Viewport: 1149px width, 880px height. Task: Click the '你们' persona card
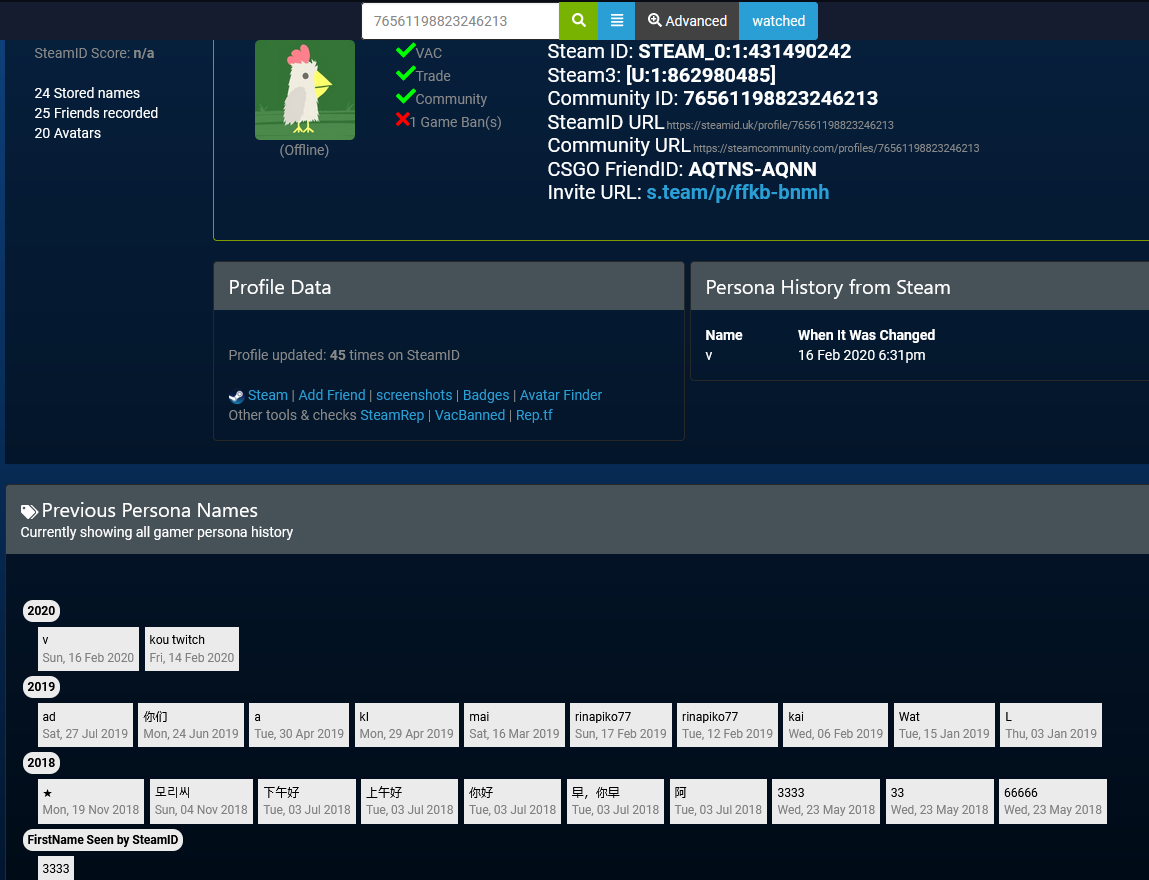pos(191,725)
